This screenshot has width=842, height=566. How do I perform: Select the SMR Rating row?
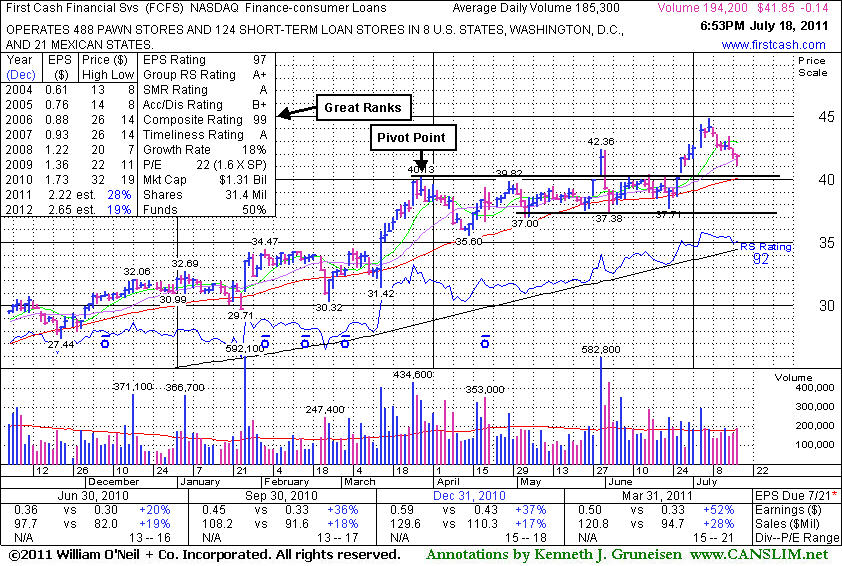[x=205, y=90]
